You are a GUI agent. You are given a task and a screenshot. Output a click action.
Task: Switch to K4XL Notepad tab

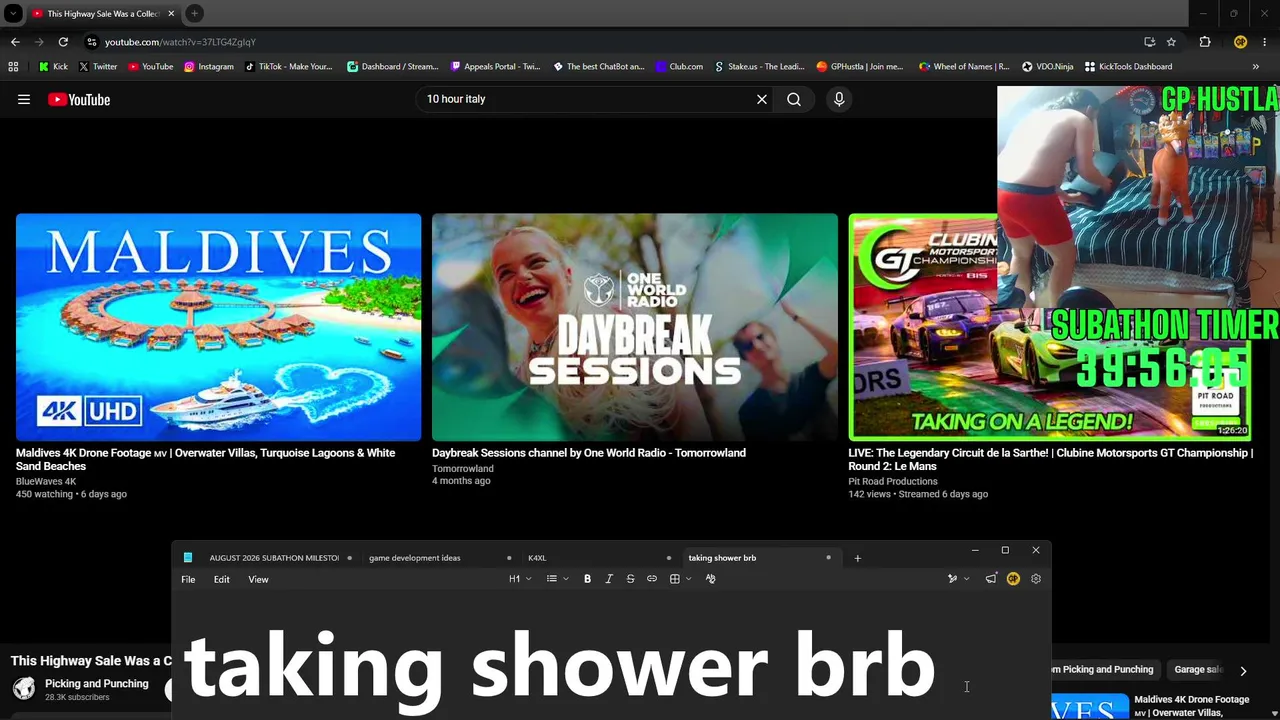(x=537, y=558)
